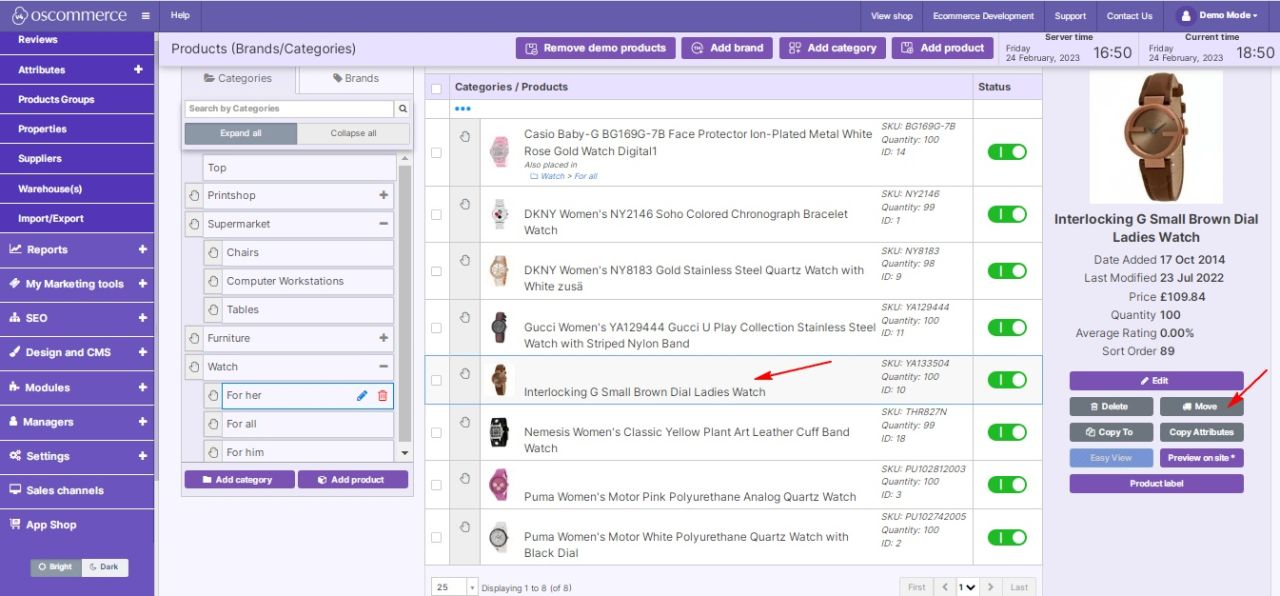The width and height of the screenshot is (1280, 596).
Task: Click the drag handle icon beside Watch category
Action: point(193,367)
